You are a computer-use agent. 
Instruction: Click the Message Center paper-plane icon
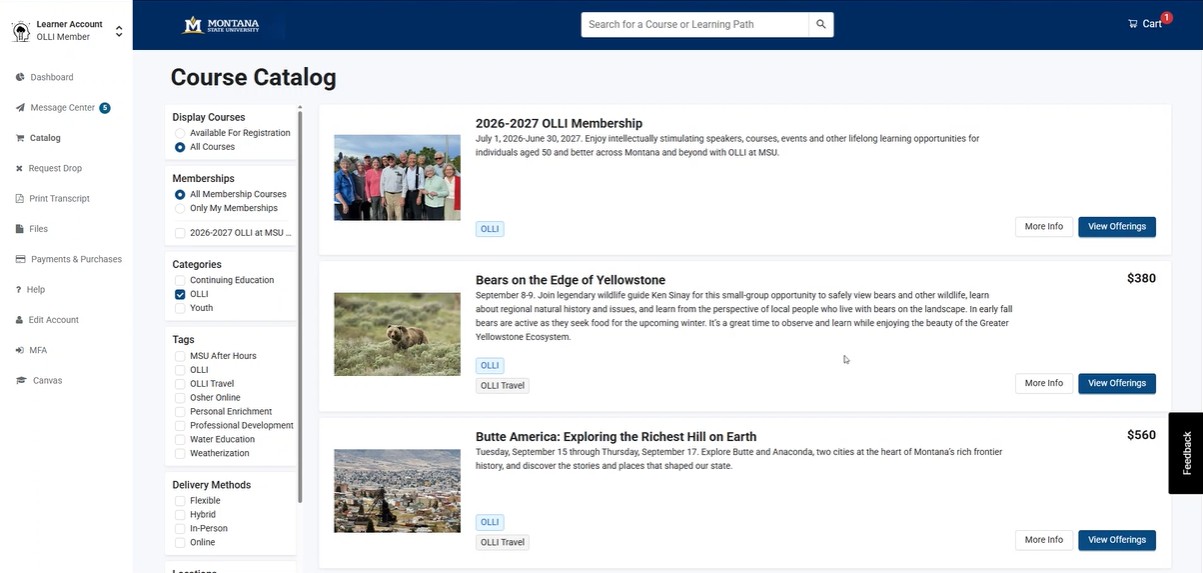[x=20, y=108]
